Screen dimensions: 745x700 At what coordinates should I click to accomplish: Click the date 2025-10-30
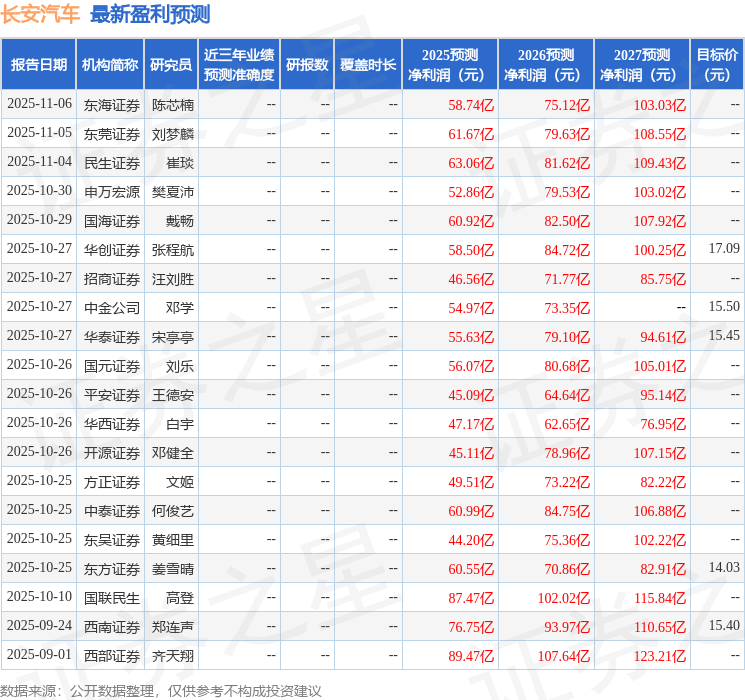click(39, 190)
